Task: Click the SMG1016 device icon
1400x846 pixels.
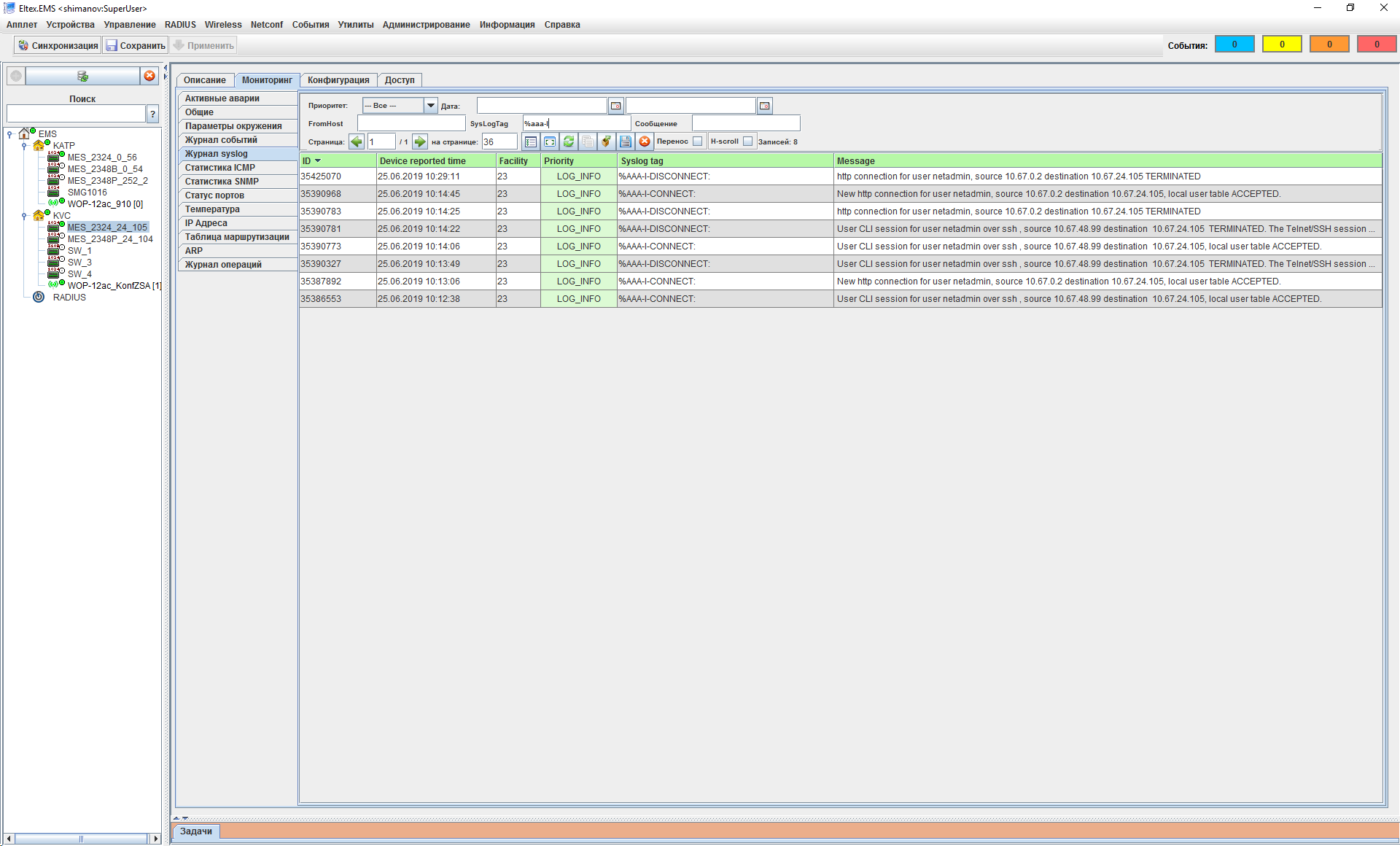Action: click(54, 191)
